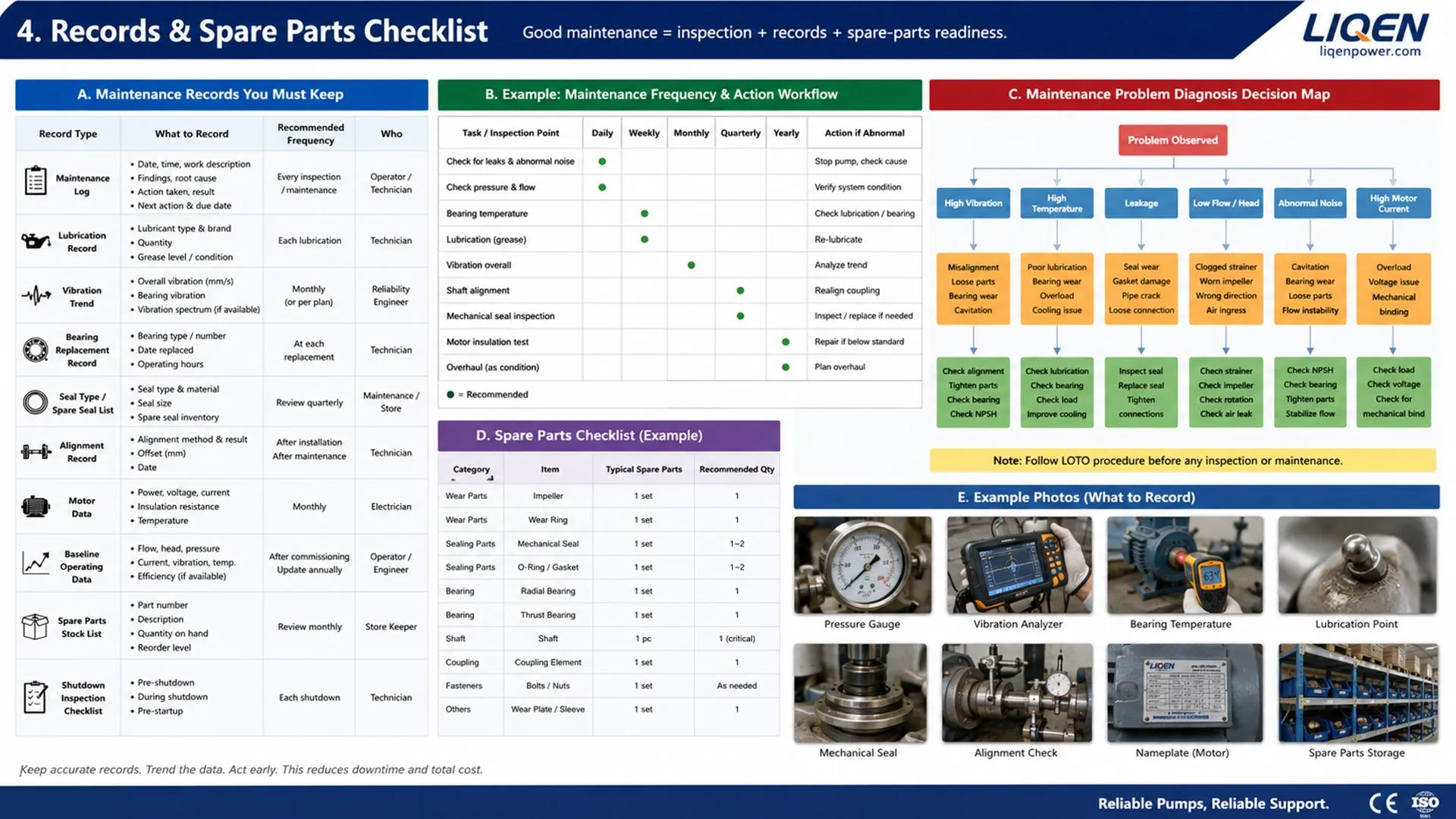1456x819 pixels.
Task: Click the Motor Data motor icon
Action: coord(36,506)
